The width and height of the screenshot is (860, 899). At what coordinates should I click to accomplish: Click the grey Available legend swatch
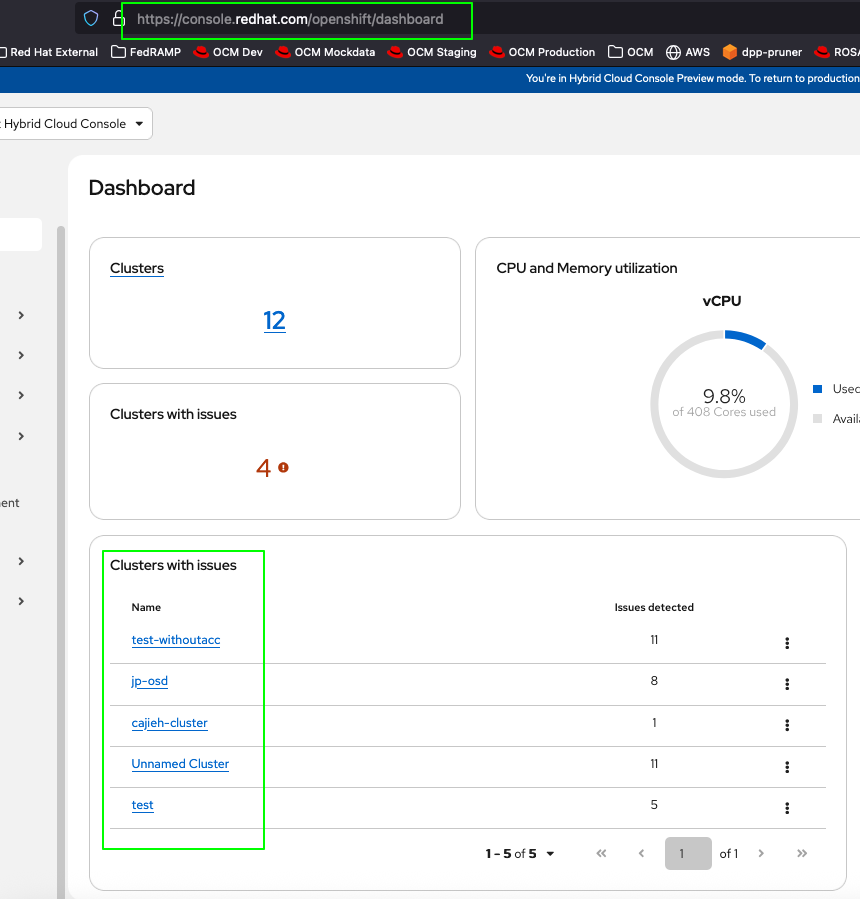coord(818,419)
